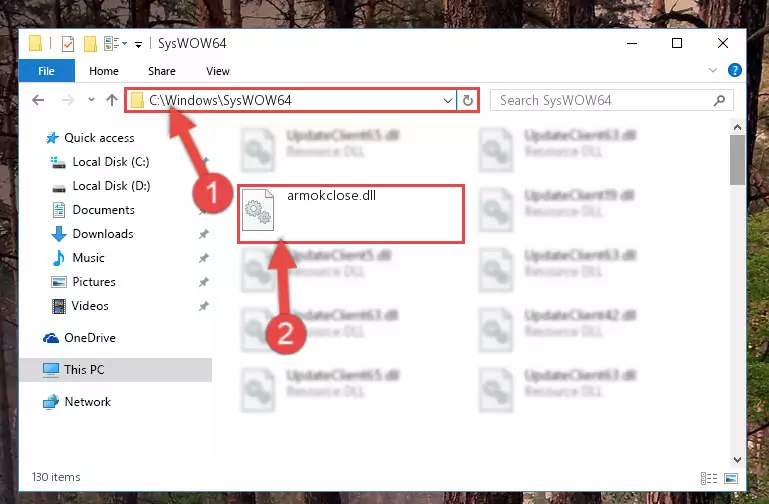Click the armokclose.dll gear file icon
Screen dimensions: 769x504
click(258, 210)
